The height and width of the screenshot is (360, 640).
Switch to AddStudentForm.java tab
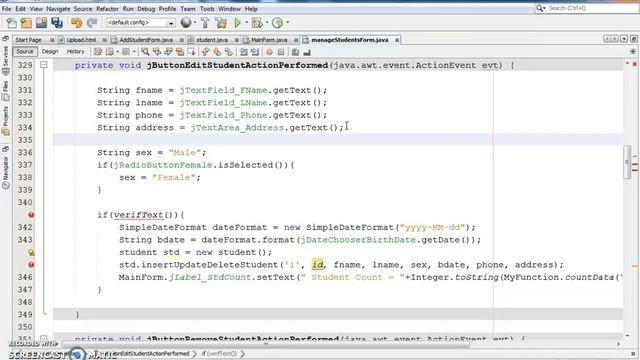[x=146, y=40]
